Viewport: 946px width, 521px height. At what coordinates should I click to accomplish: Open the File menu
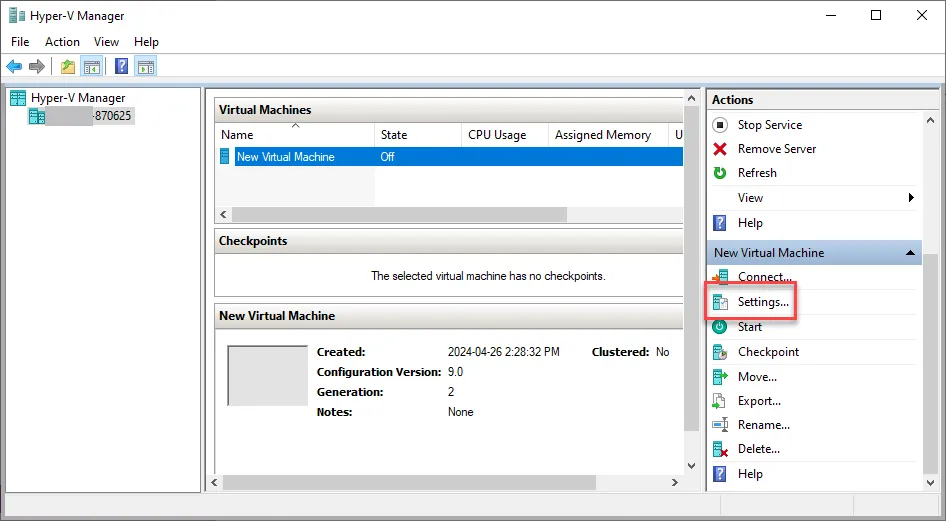point(20,42)
